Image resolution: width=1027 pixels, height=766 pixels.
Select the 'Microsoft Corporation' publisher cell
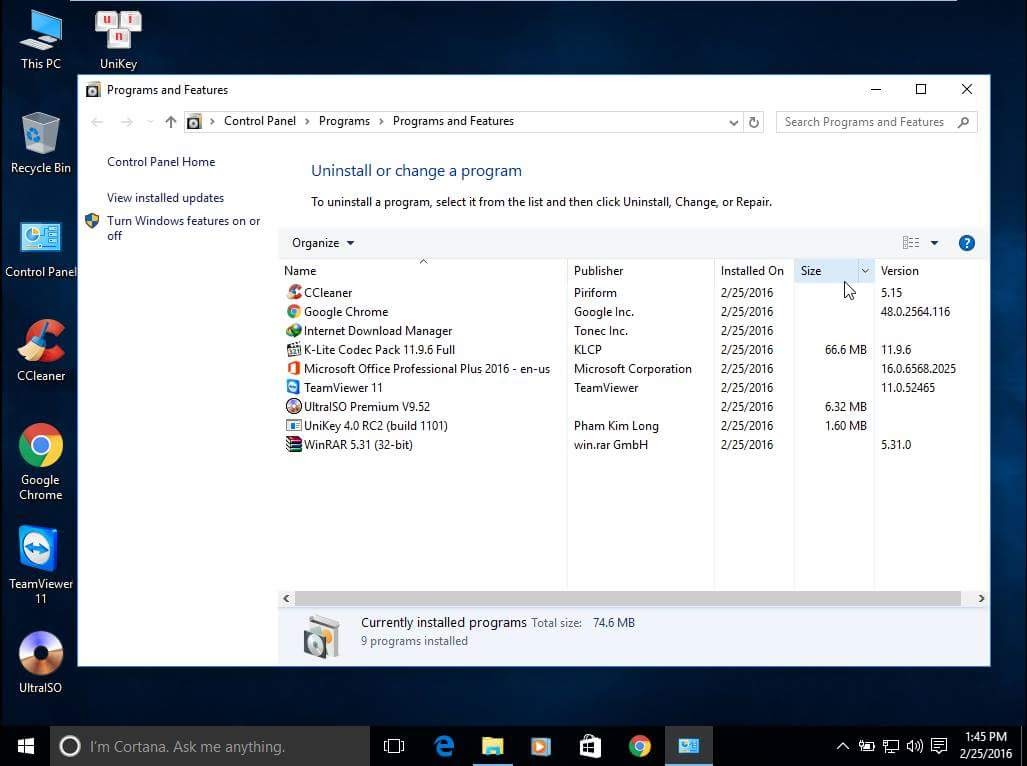point(633,369)
